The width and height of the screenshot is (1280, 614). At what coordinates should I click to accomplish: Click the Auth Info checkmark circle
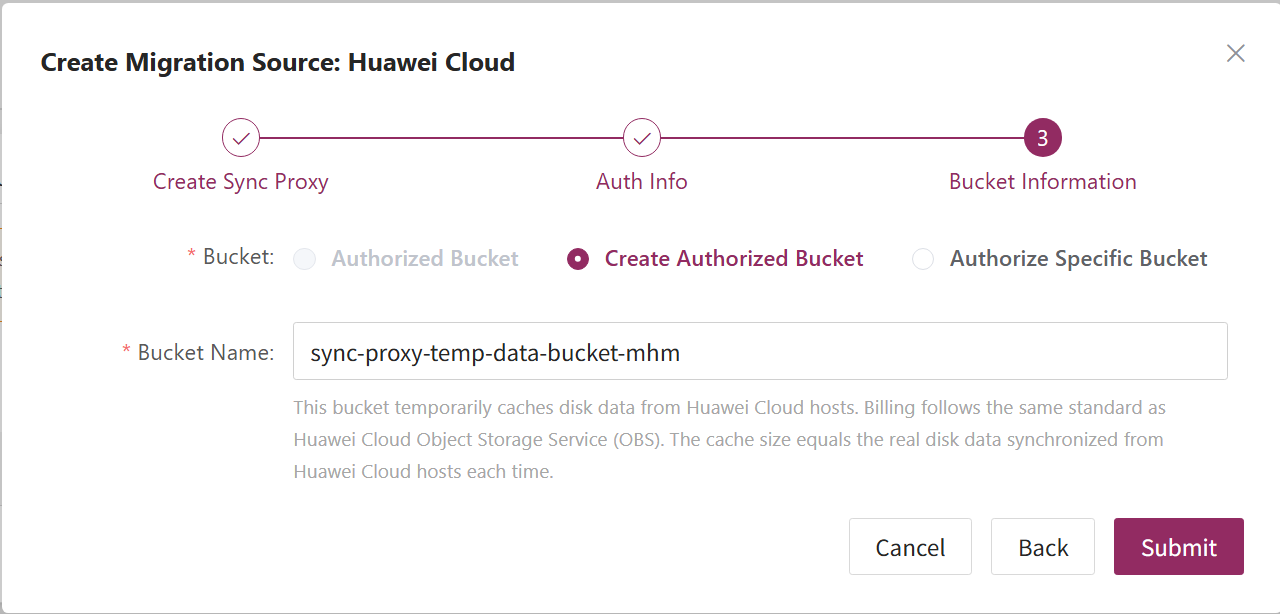click(x=642, y=138)
